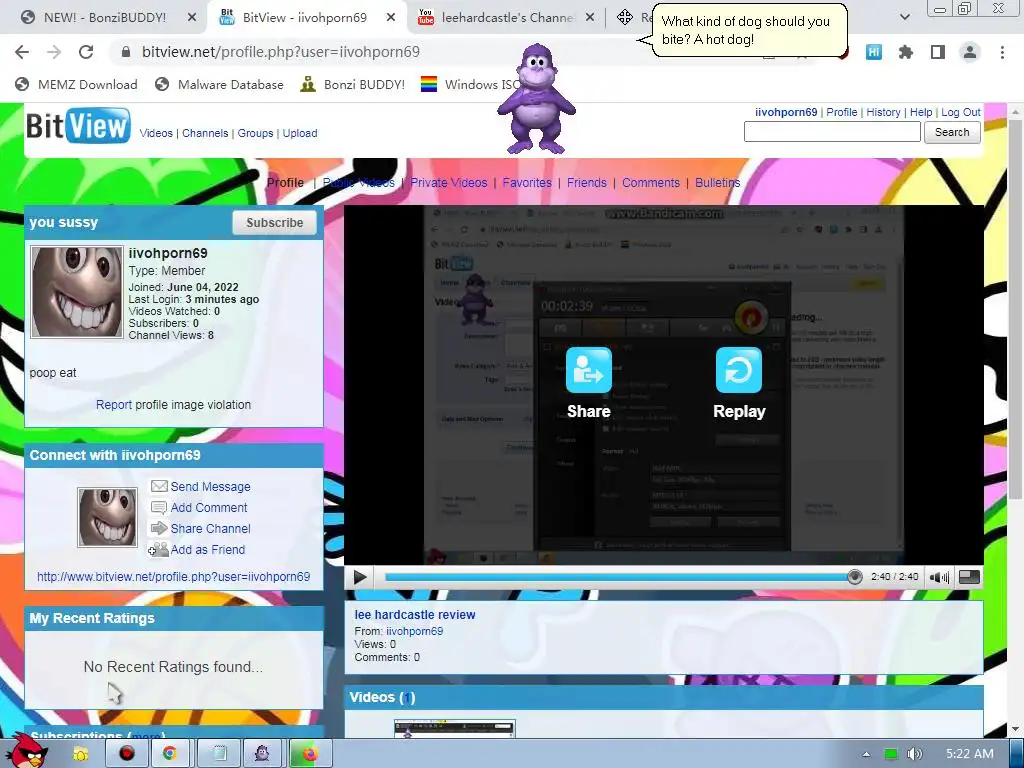Screen dimensions: 1024x768
Task: Open the Channels link in BitView header
Action: [205, 133]
